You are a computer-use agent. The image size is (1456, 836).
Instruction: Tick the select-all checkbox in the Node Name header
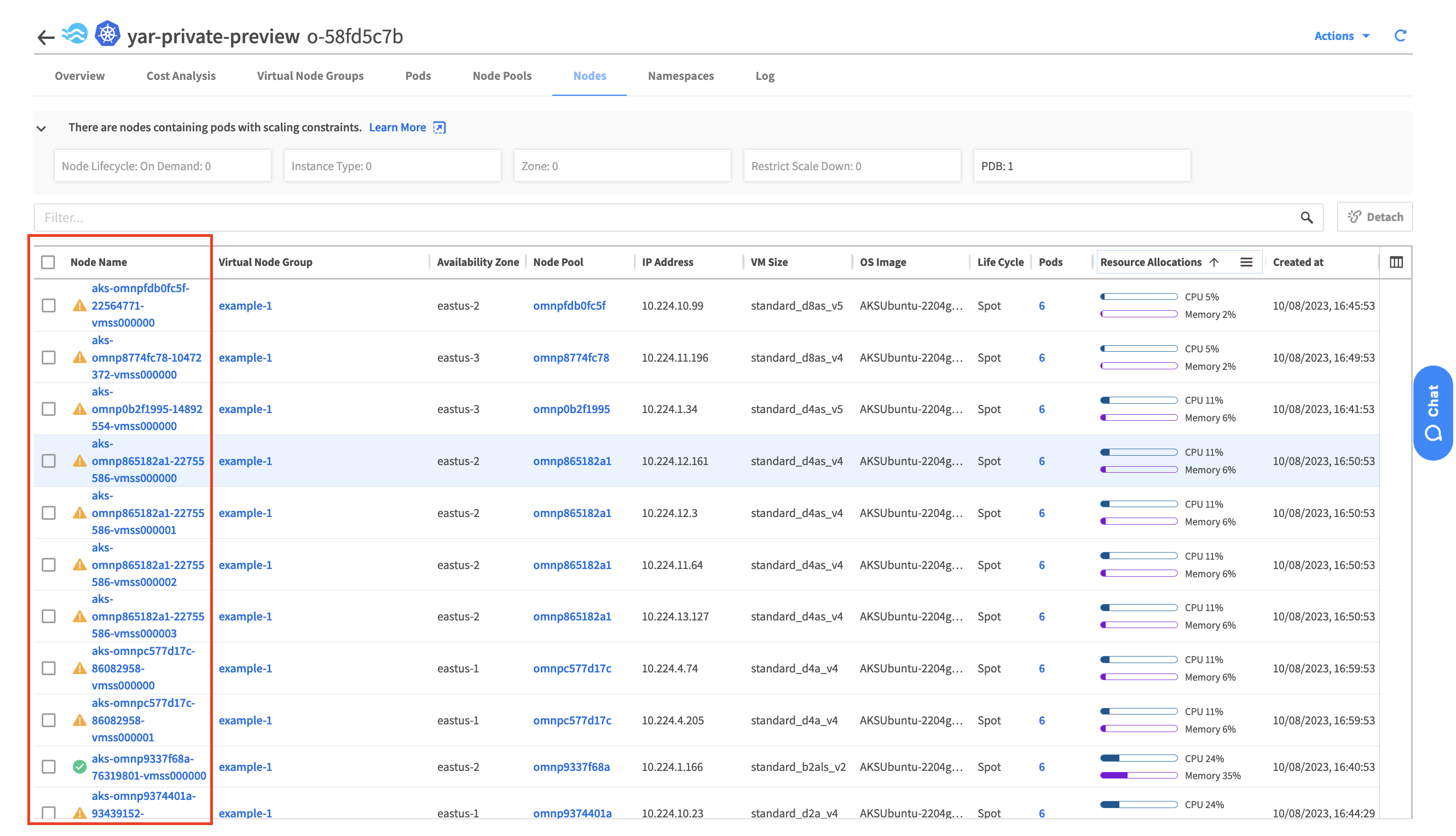coord(48,263)
